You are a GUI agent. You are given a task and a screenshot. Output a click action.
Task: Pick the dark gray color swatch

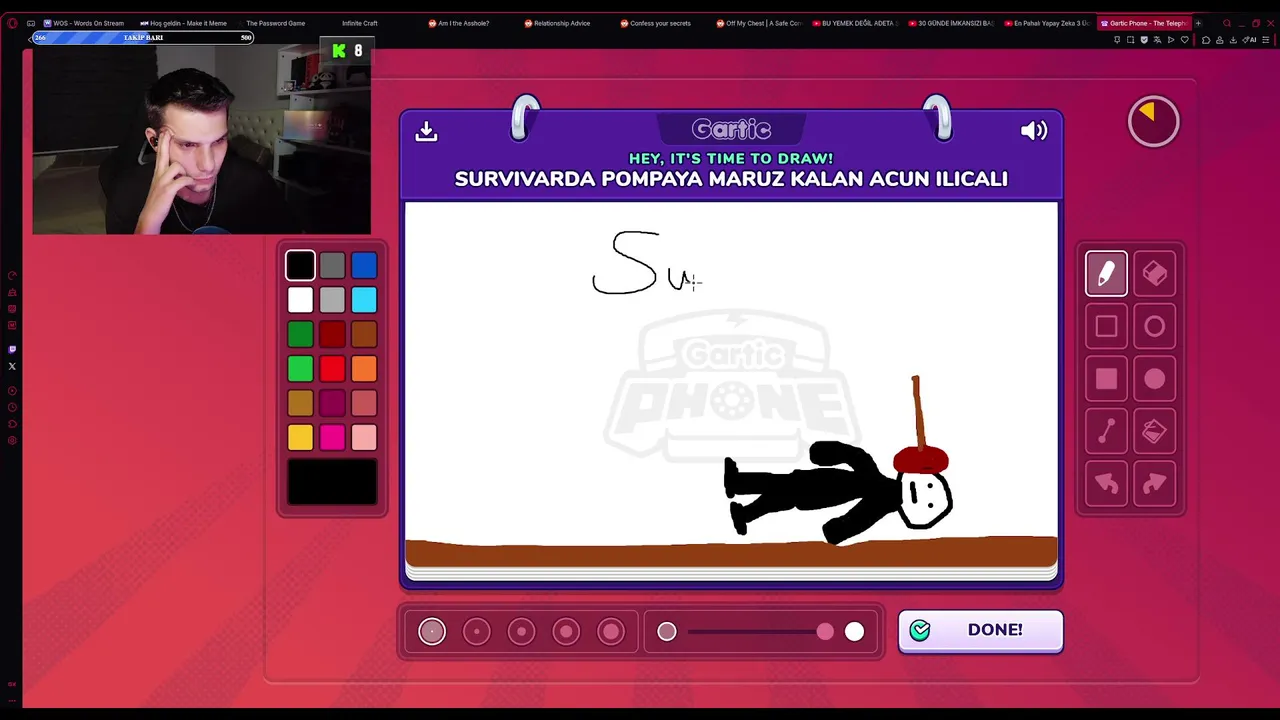tap(332, 265)
